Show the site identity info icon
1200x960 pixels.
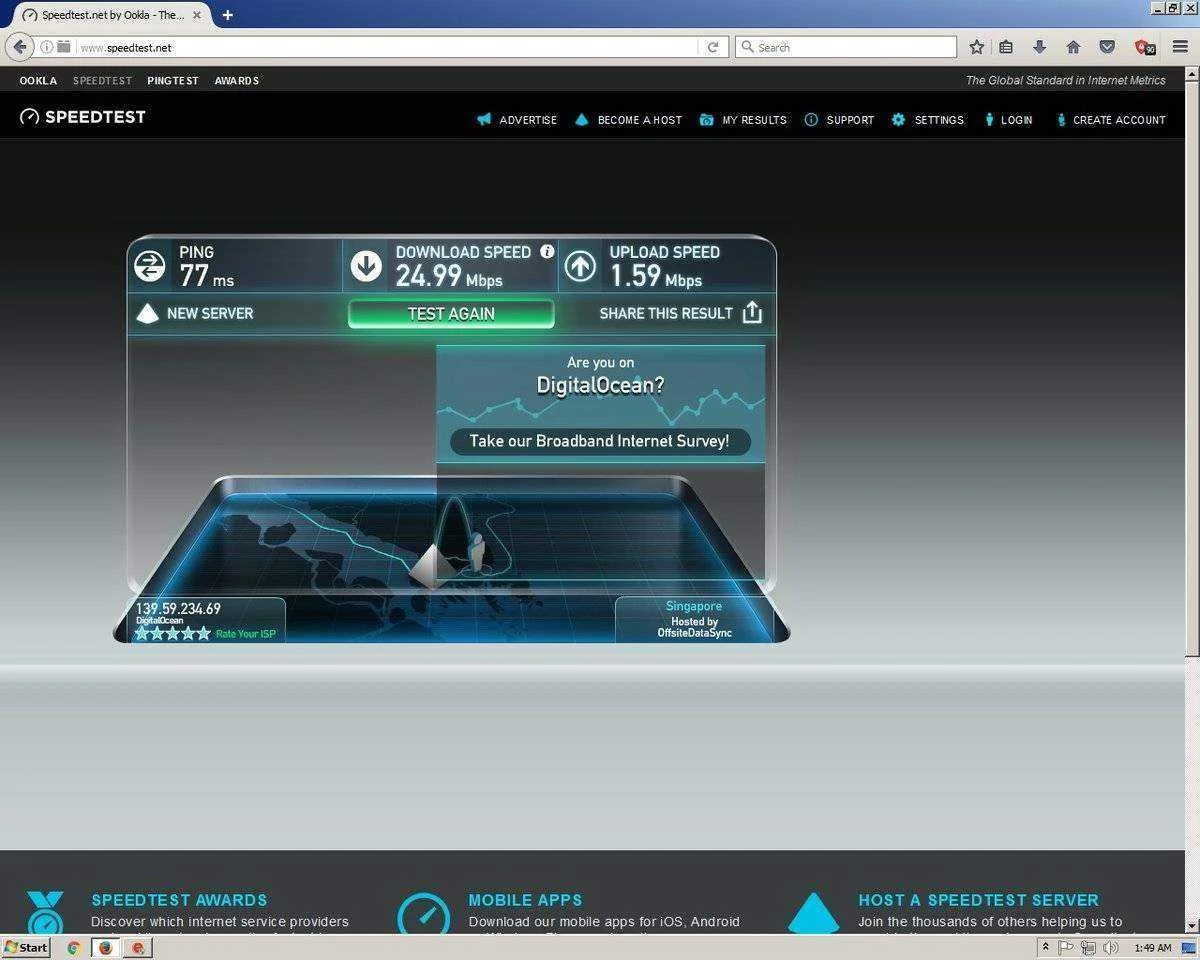(x=46, y=47)
